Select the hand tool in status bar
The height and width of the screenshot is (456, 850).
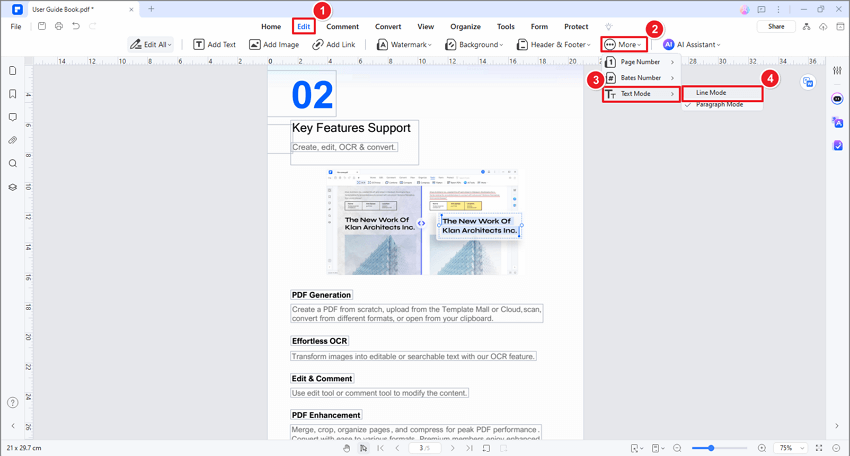click(x=346, y=448)
